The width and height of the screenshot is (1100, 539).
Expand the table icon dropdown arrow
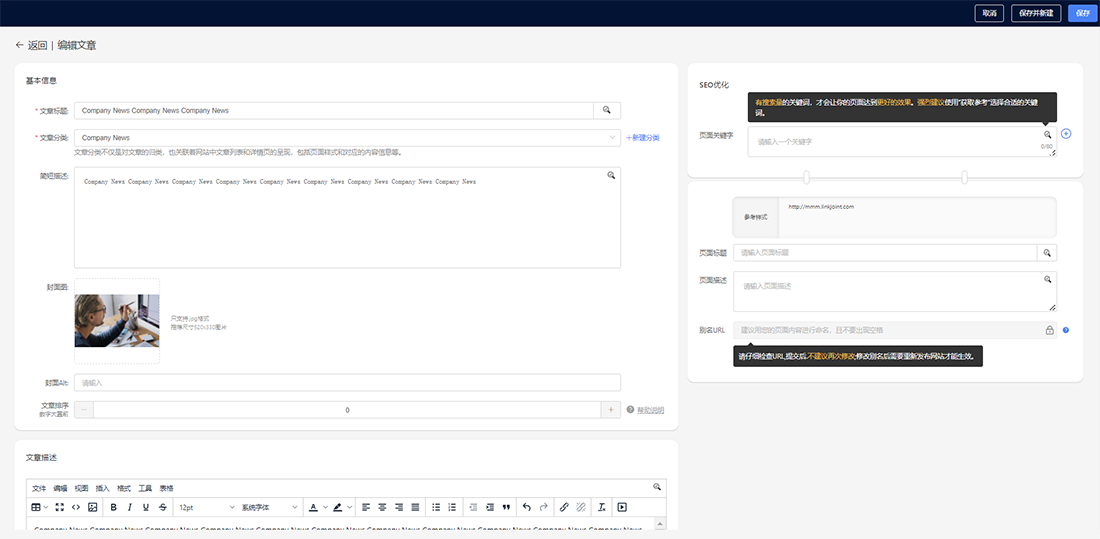click(x=46, y=507)
